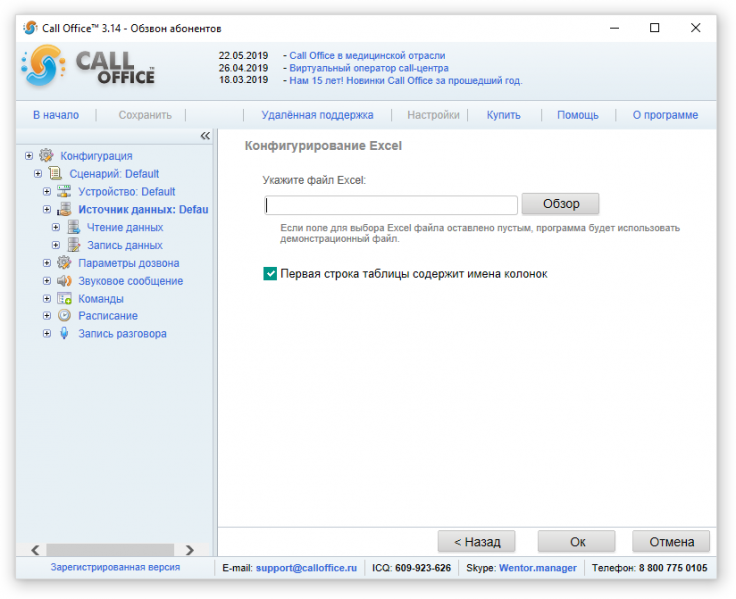Expand the Расписание node
The height and width of the screenshot is (599, 736).
pyautogui.click(x=47, y=315)
